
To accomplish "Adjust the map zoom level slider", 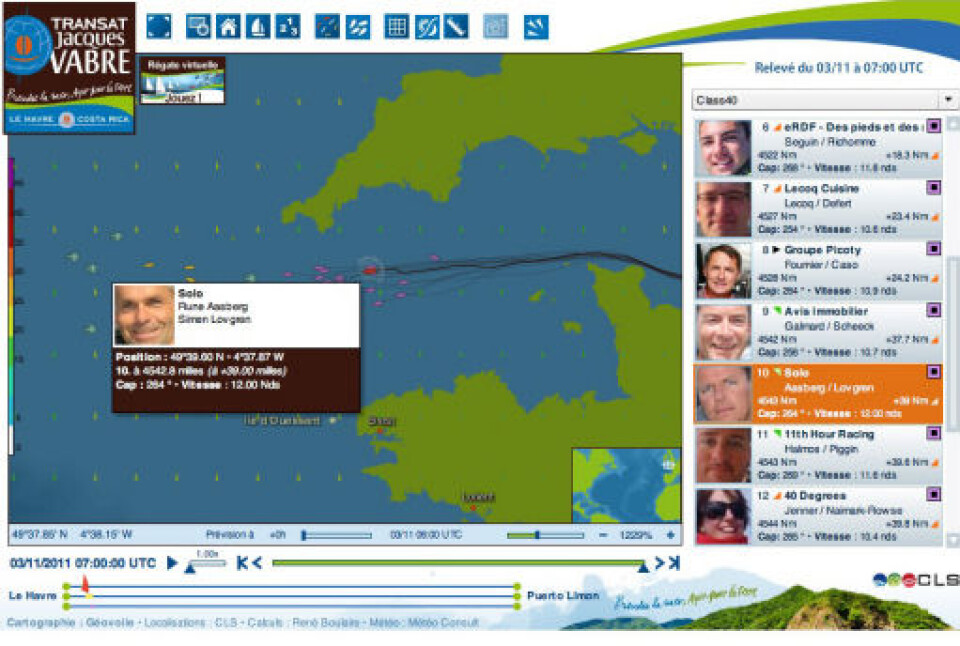I will (x=545, y=535).
